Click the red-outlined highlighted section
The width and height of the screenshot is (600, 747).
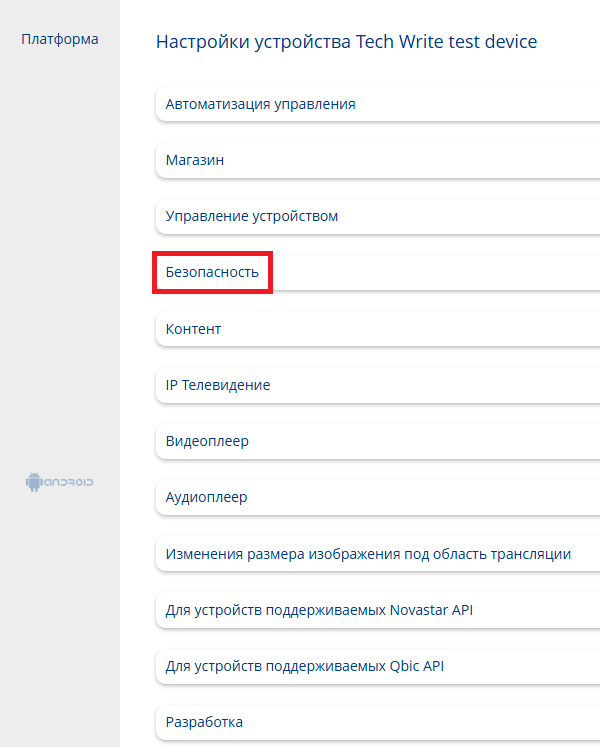212,272
